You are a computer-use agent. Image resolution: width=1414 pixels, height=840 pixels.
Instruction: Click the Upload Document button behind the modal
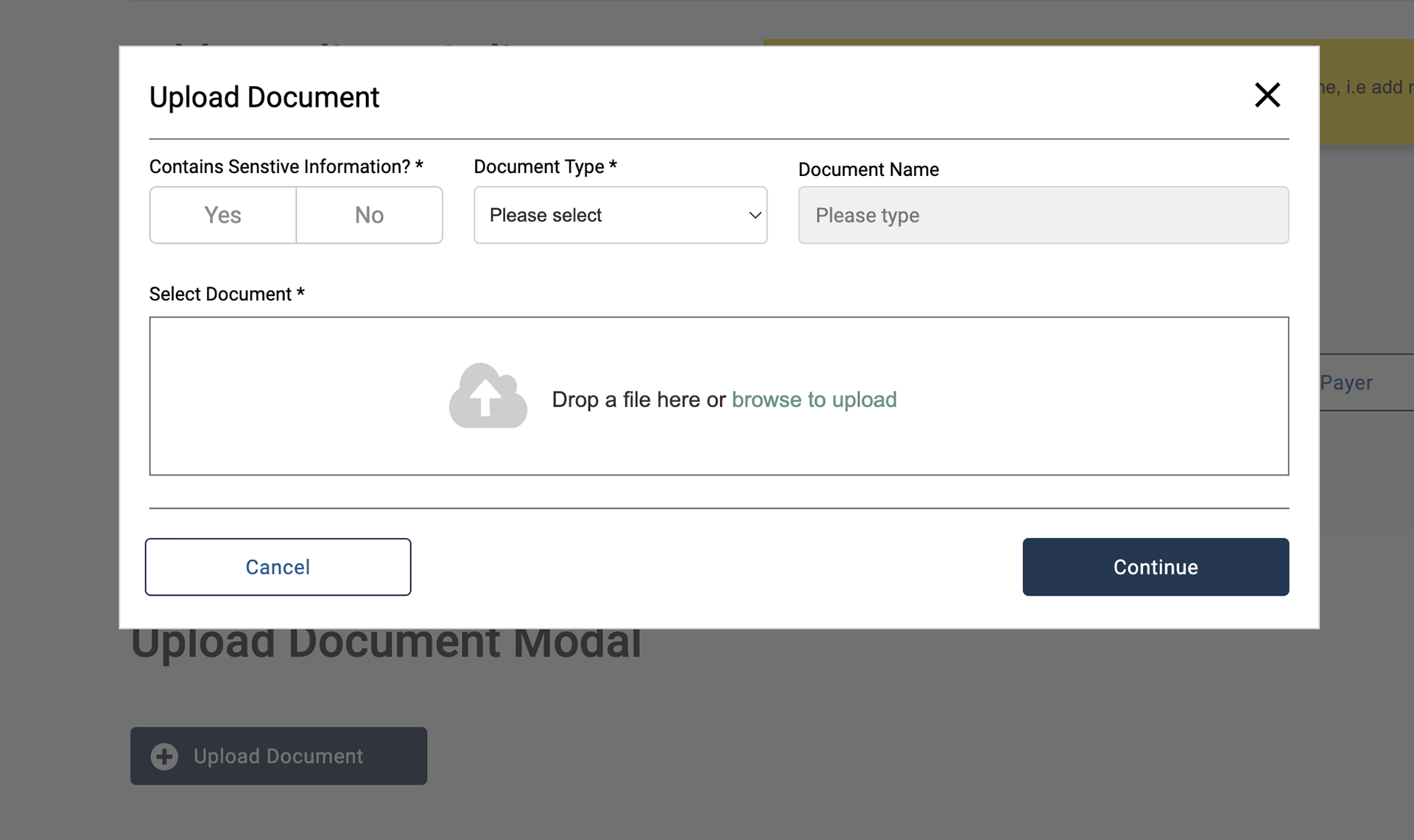coord(278,756)
